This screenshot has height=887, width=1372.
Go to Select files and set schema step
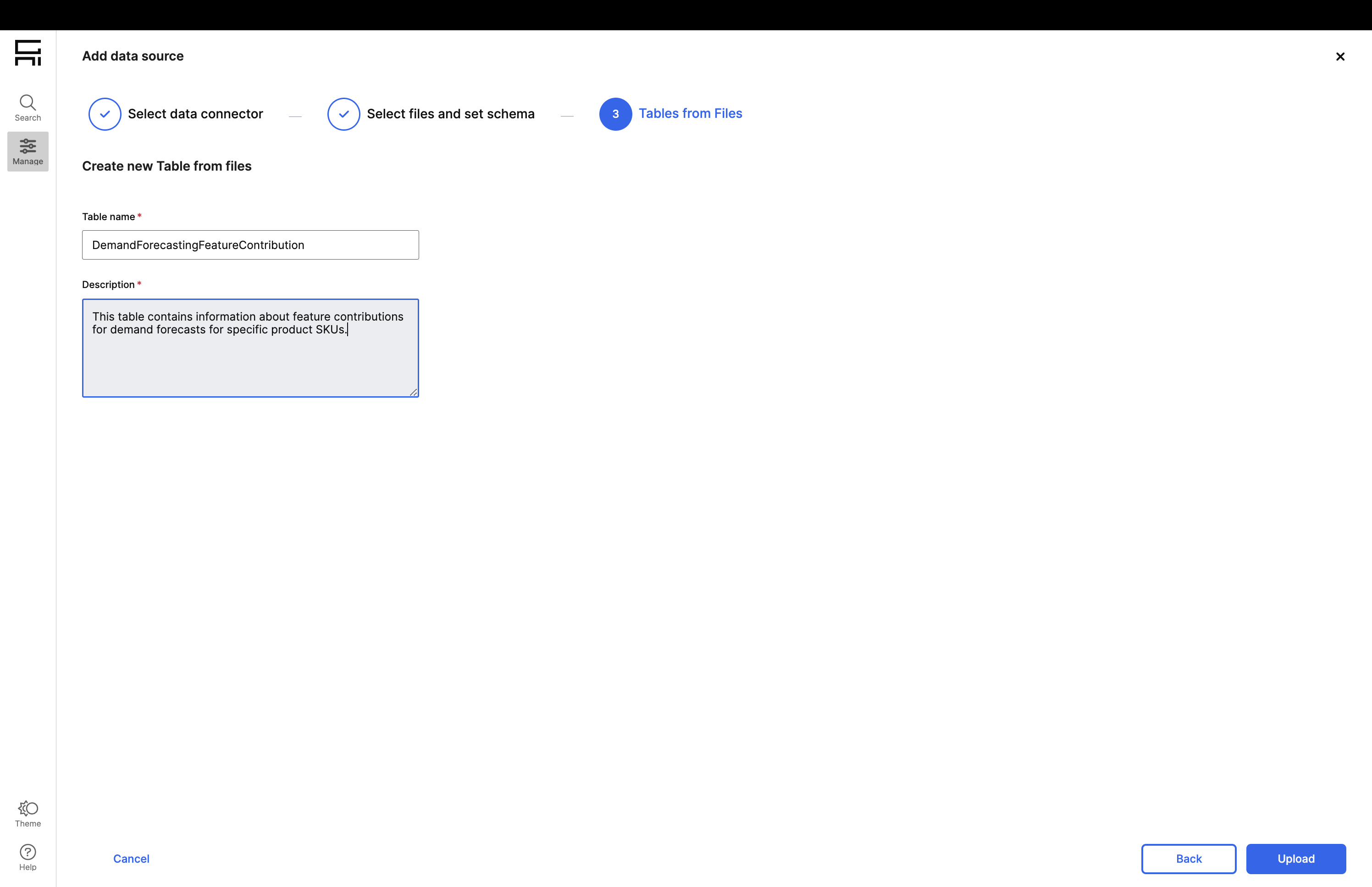(450, 114)
